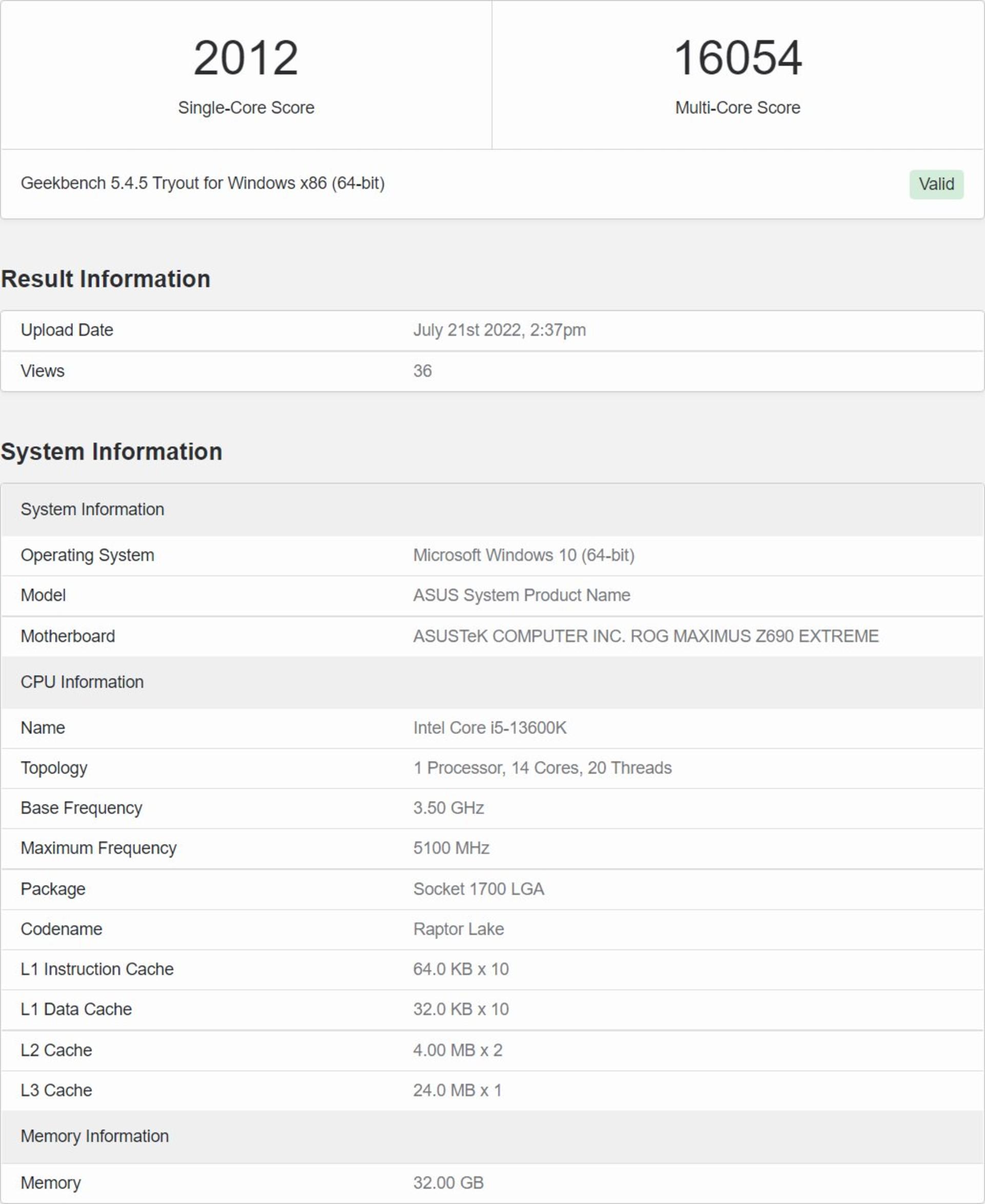
Task: Click the 'Motherboard' row label
Action: pos(68,636)
